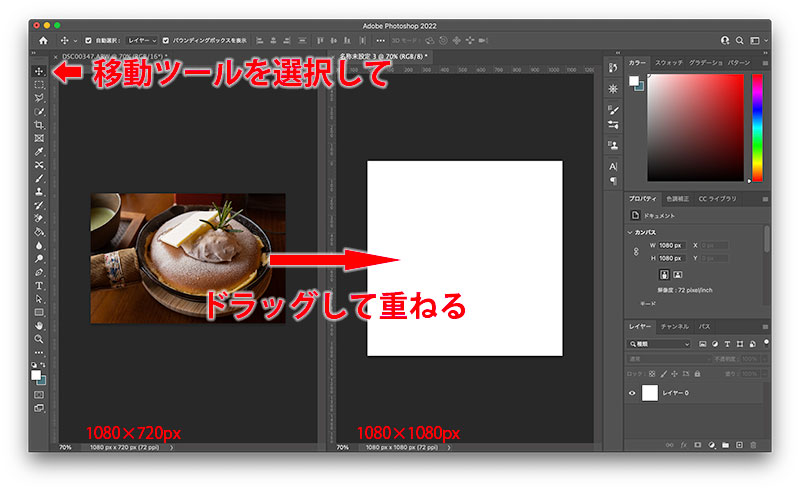Click the hue spectrum slider

[757, 128]
